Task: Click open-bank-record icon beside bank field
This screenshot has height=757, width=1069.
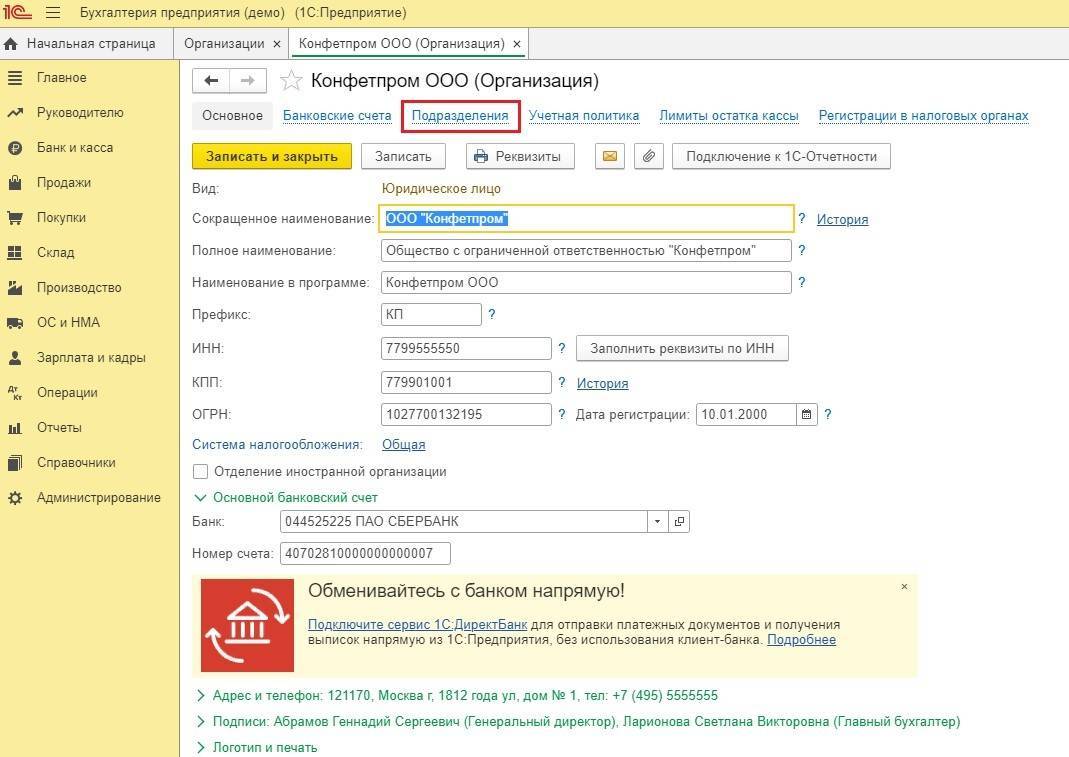Action: (680, 522)
